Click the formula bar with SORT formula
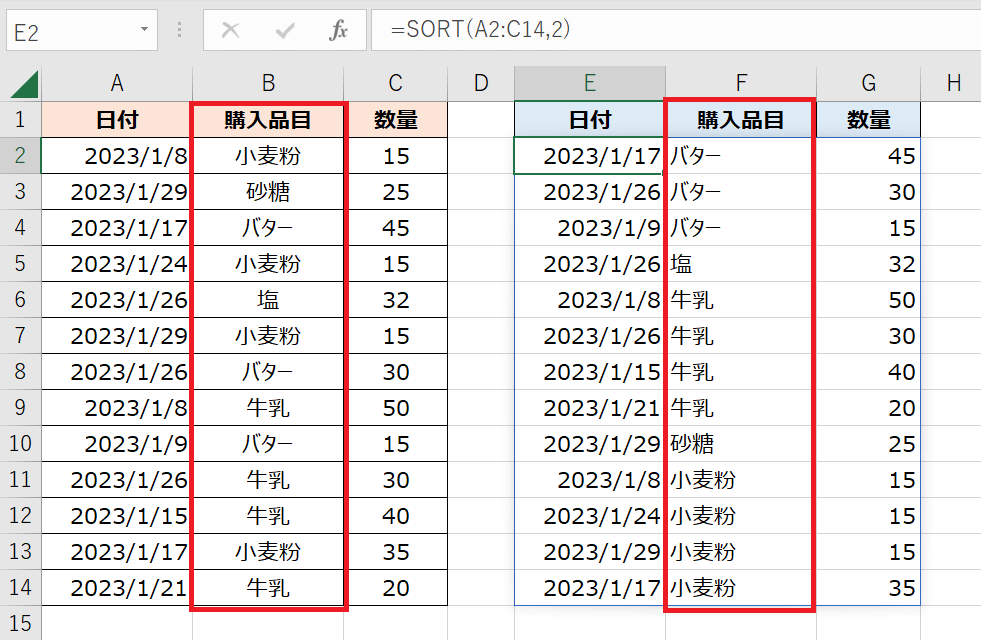Image resolution: width=981 pixels, height=640 pixels. click(x=670, y=31)
